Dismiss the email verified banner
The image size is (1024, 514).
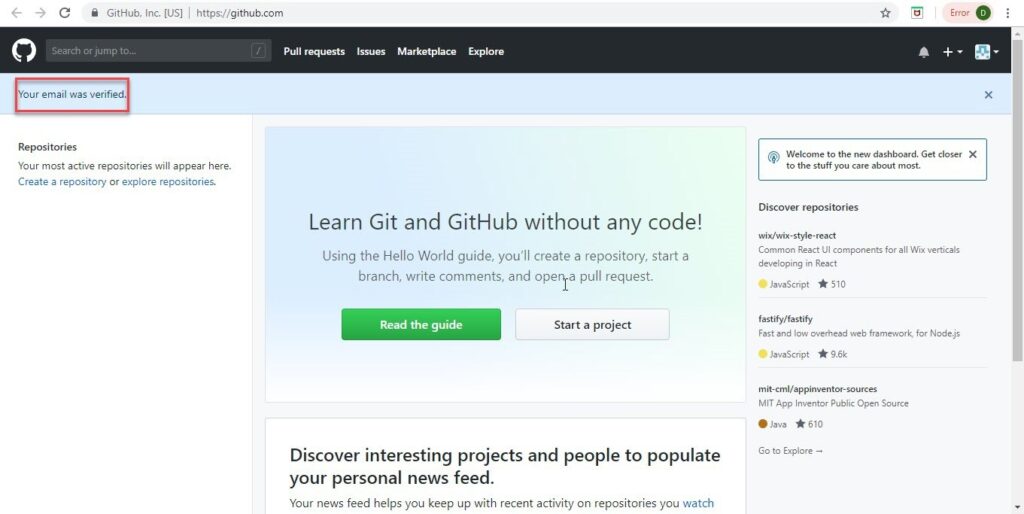point(988,95)
